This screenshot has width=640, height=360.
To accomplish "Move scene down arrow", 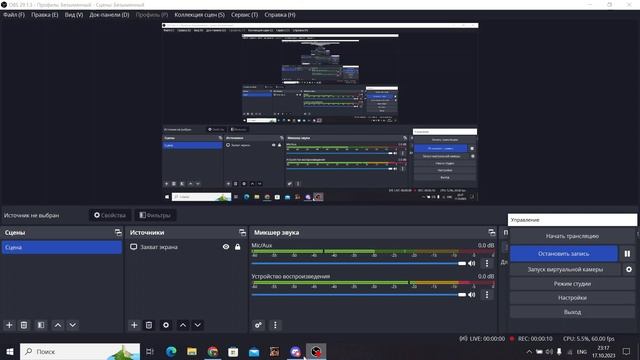I will tap(73, 325).
